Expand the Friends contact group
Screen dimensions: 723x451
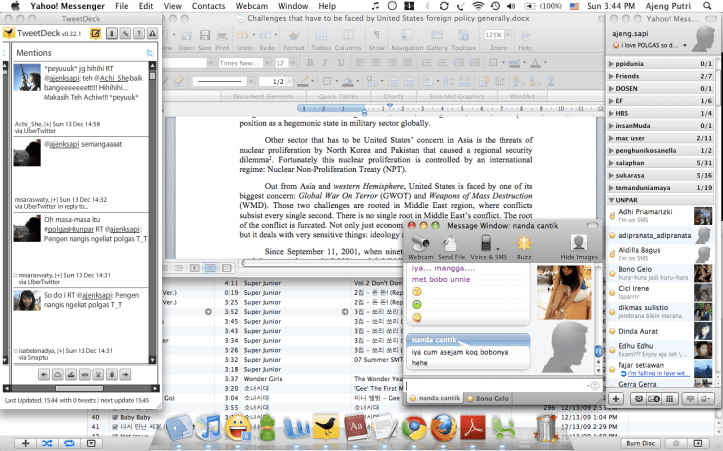point(612,74)
